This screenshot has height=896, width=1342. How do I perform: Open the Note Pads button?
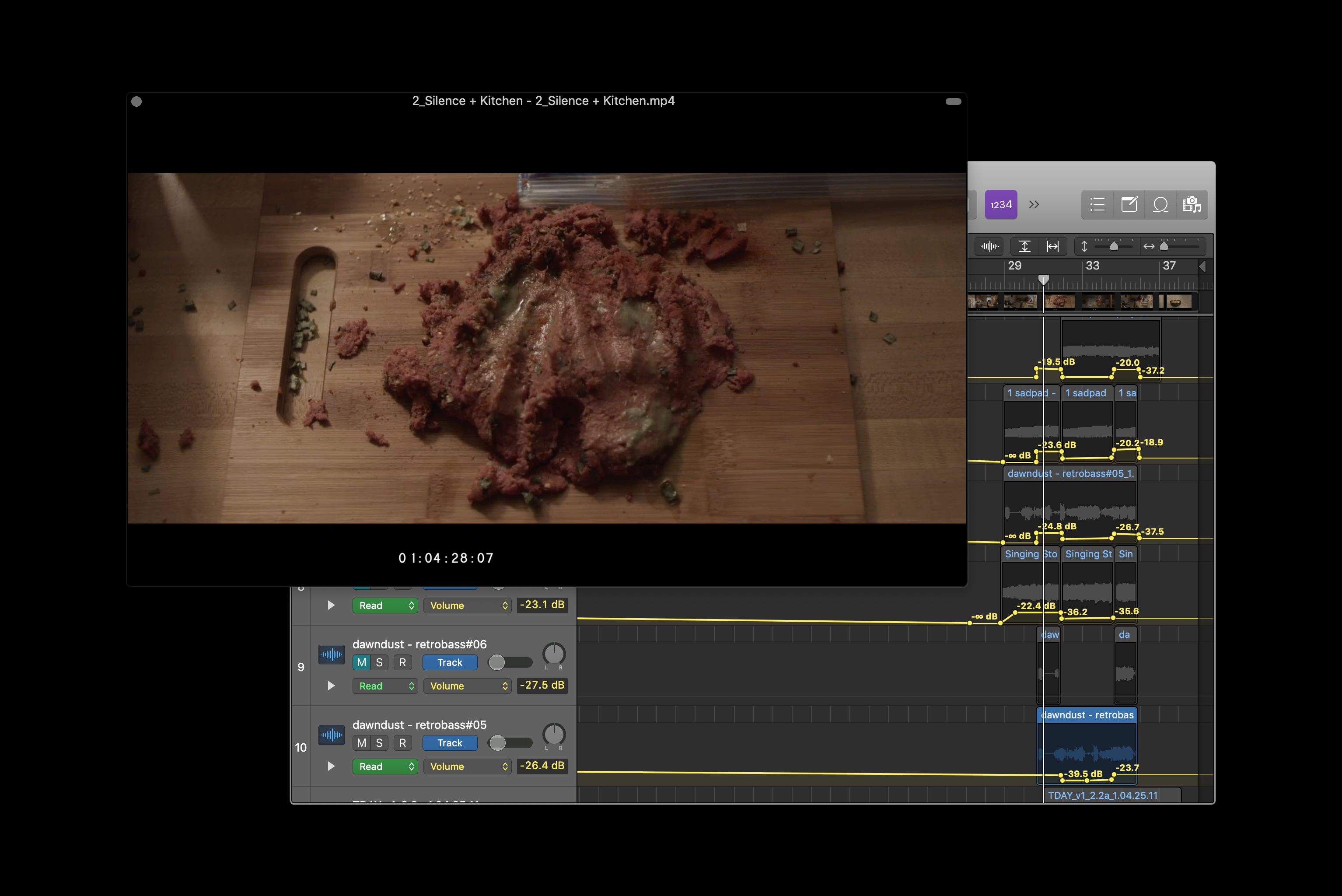[x=1129, y=205]
